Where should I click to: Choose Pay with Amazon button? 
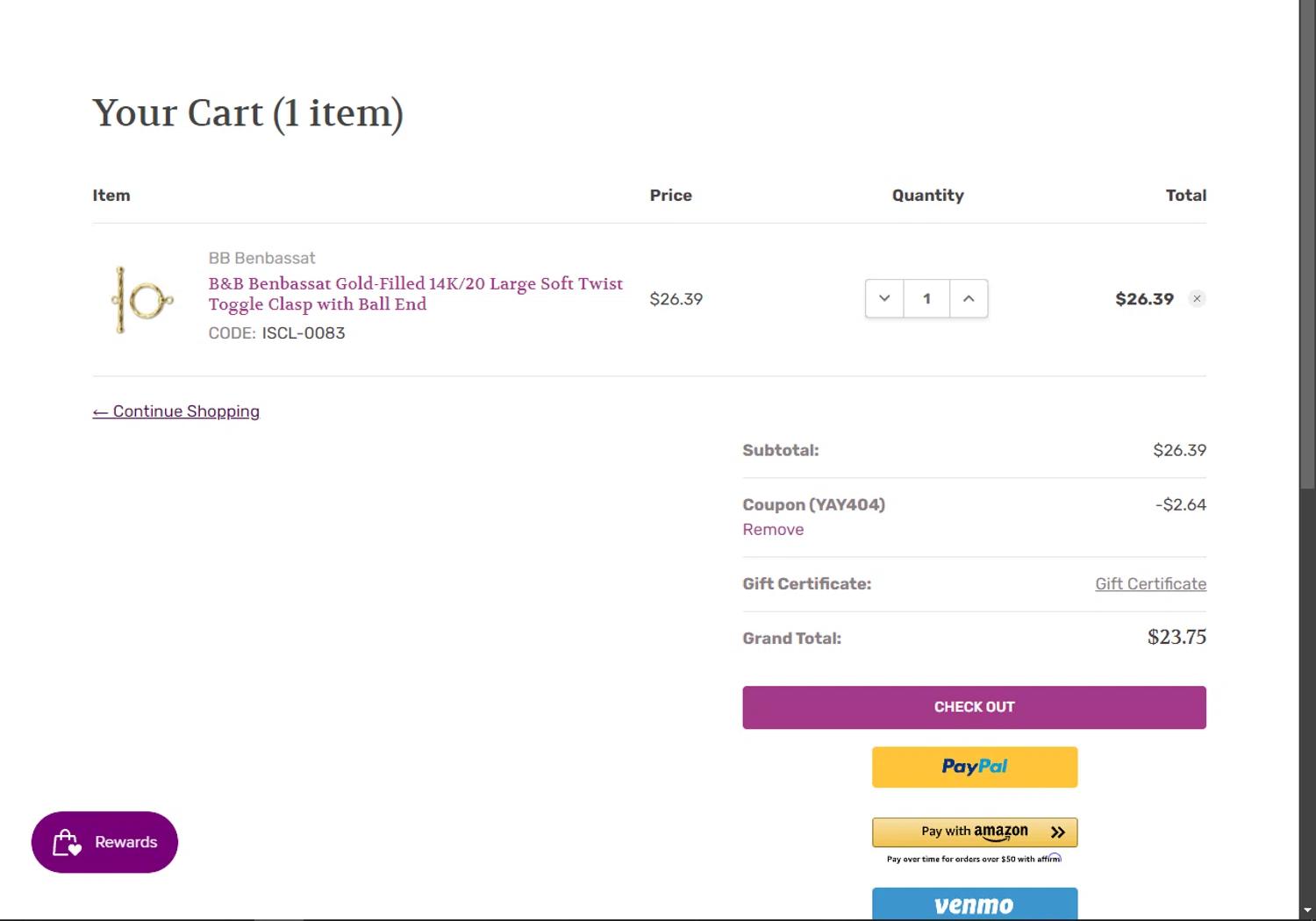974,832
